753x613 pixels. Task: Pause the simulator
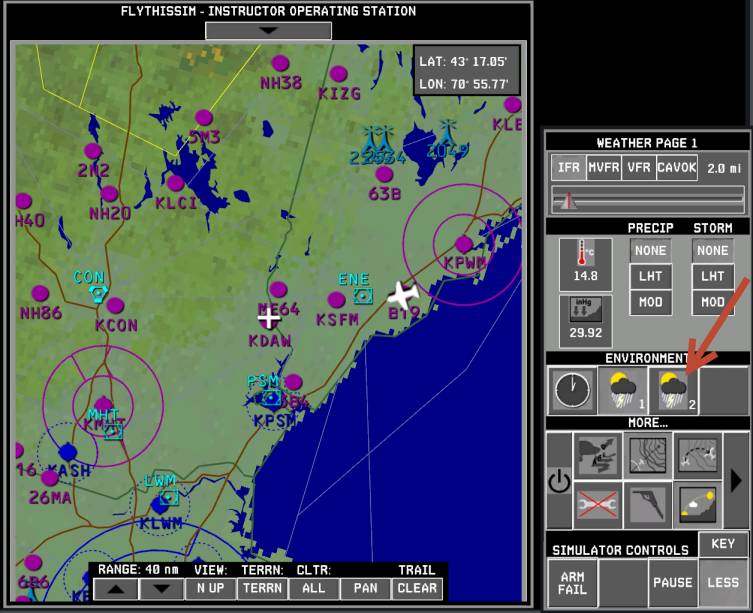point(673,583)
